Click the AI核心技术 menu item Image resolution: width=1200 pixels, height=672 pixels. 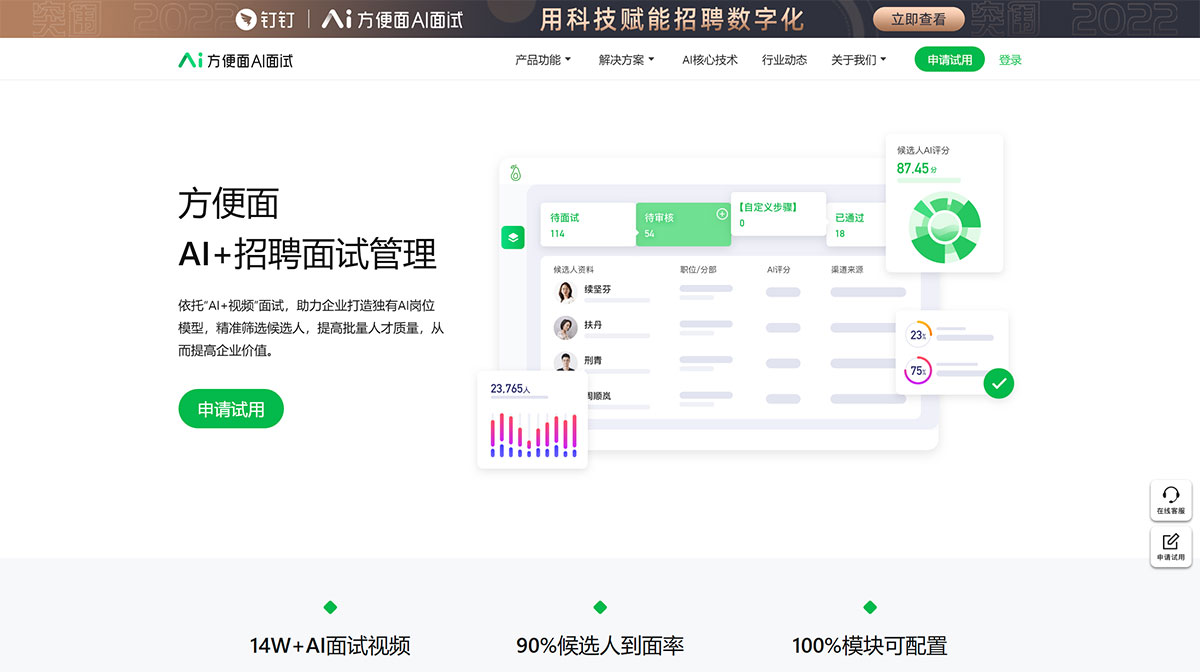(x=709, y=59)
